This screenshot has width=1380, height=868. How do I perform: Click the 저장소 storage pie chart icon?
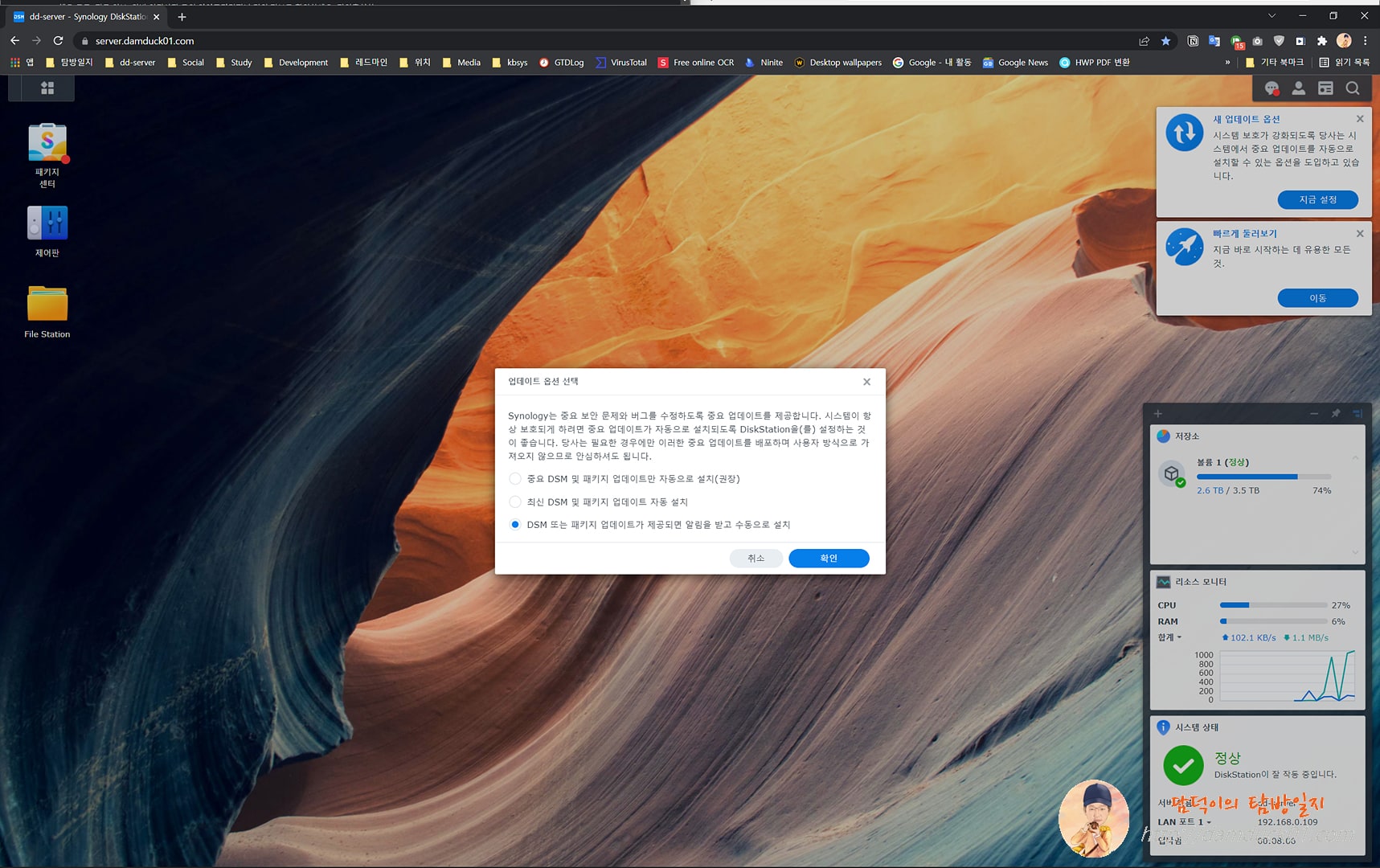pos(1163,436)
